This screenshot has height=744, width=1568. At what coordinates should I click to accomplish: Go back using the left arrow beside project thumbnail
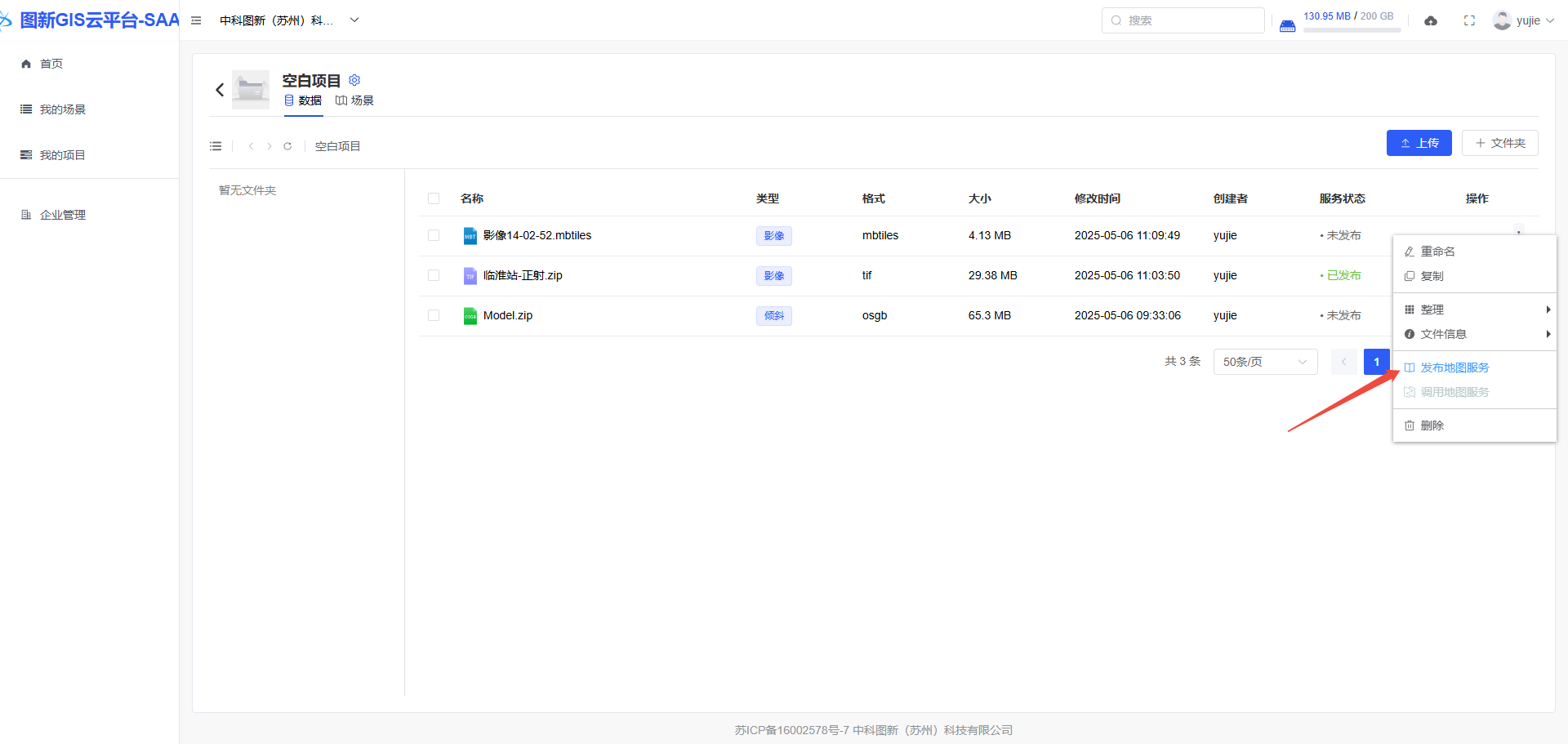(x=220, y=90)
